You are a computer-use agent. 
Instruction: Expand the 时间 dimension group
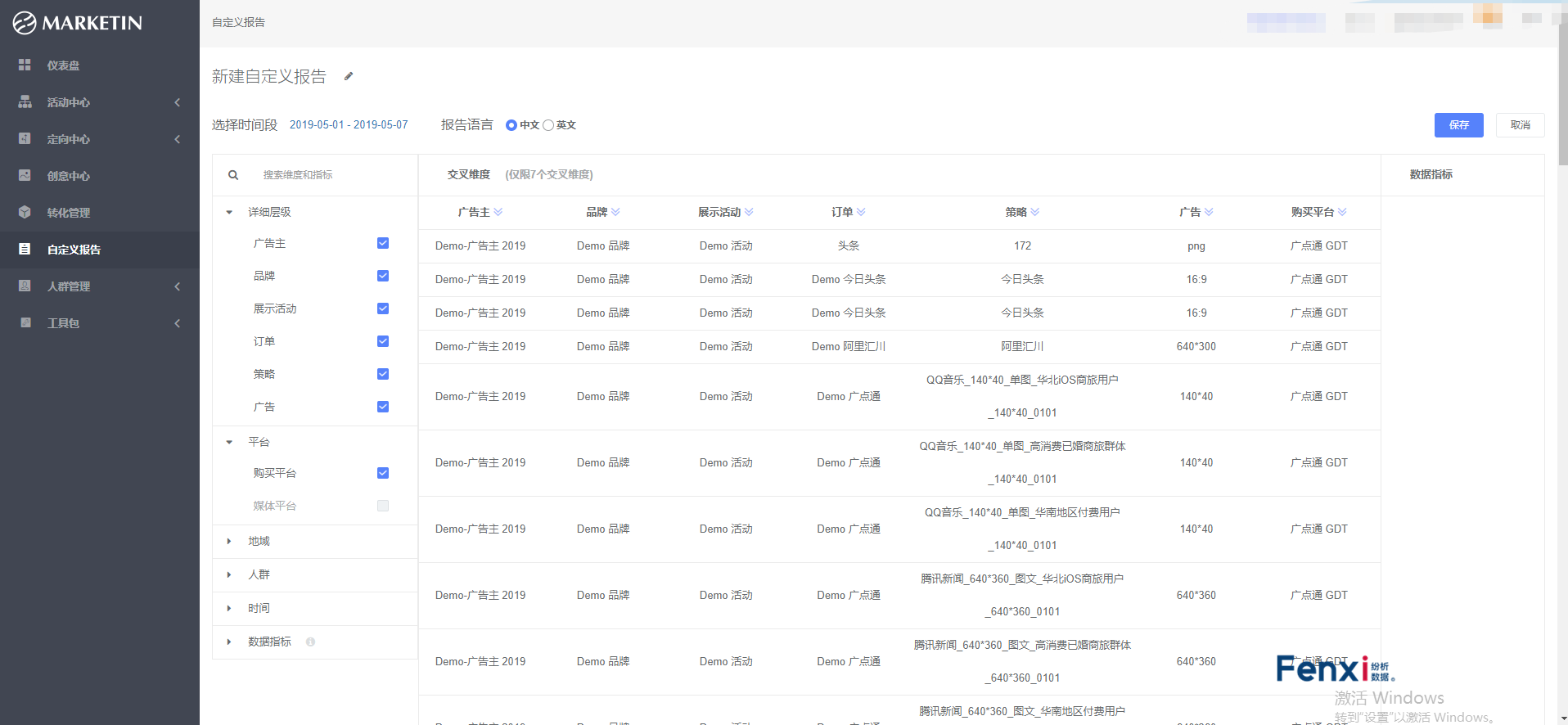click(x=229, y=609)
